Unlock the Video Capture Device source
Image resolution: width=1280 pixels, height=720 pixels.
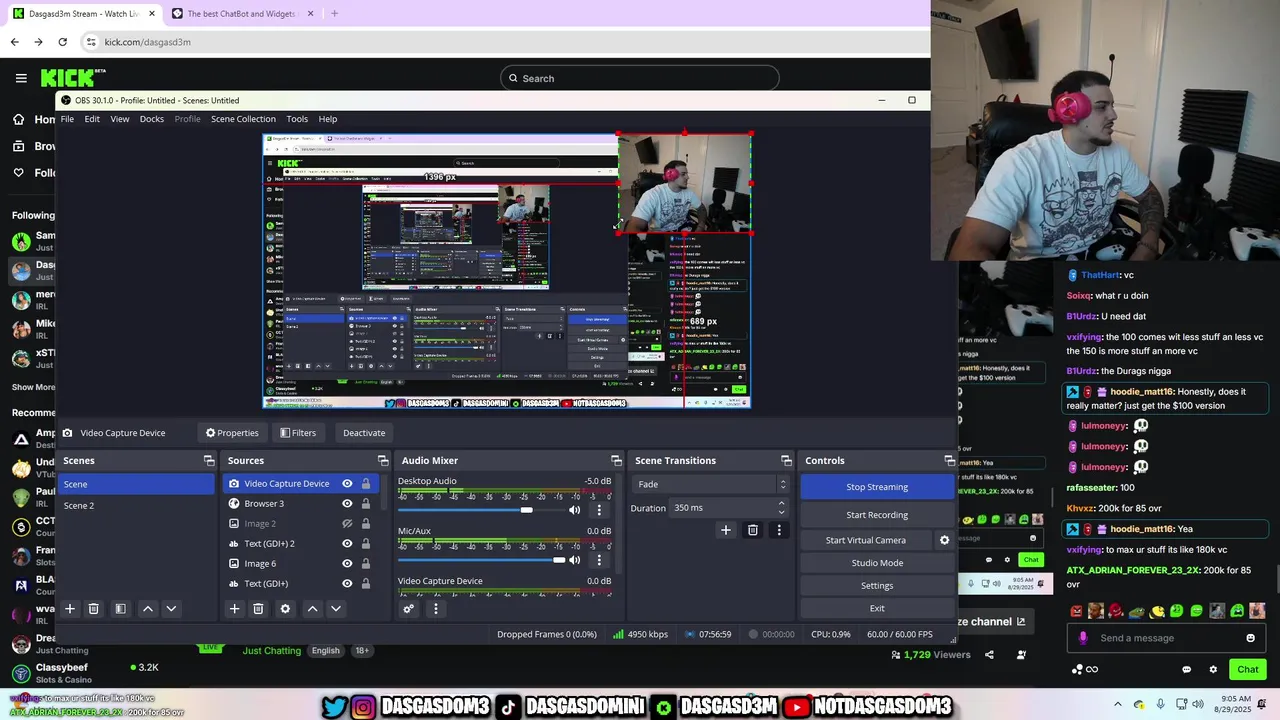pos(366,483)
